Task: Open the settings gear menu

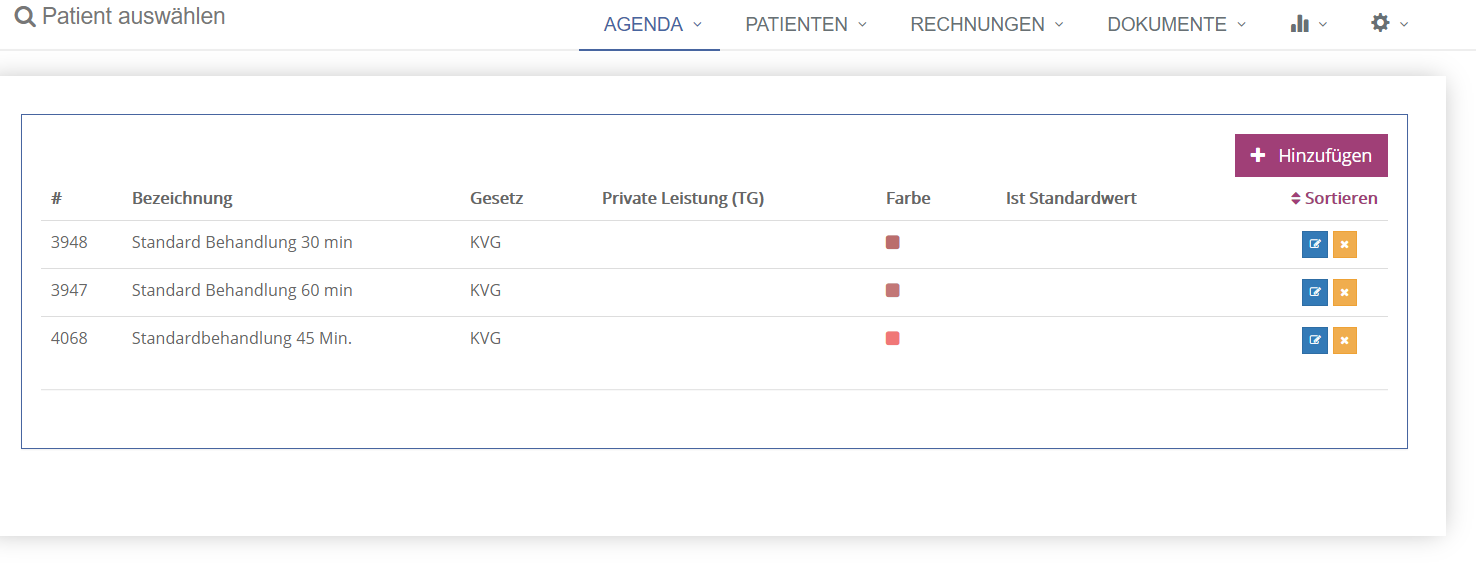Action: tap(1389, 24)
